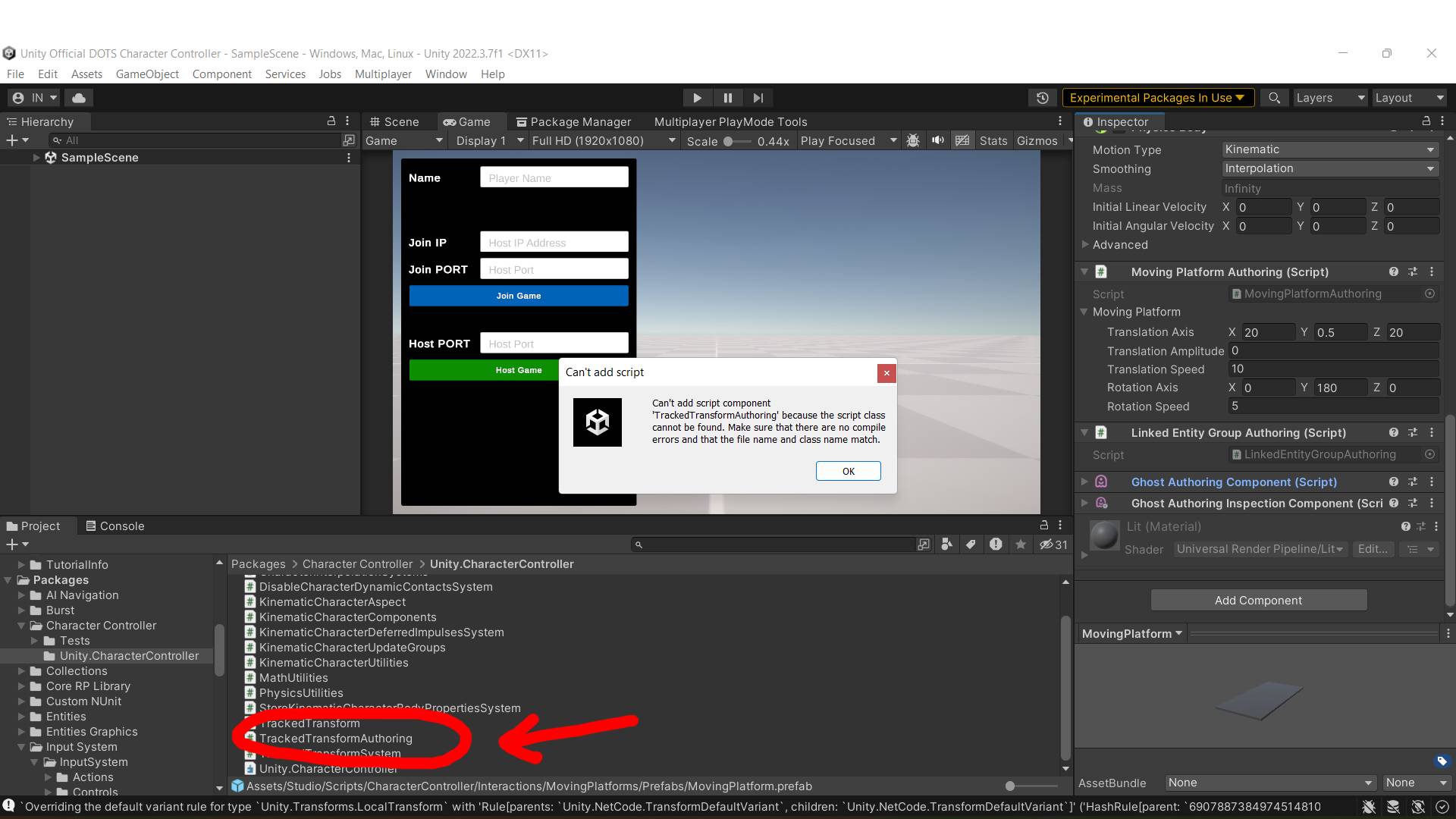Click the Add Component button
The image size is (1456, 819).
tap(1257, 600)
